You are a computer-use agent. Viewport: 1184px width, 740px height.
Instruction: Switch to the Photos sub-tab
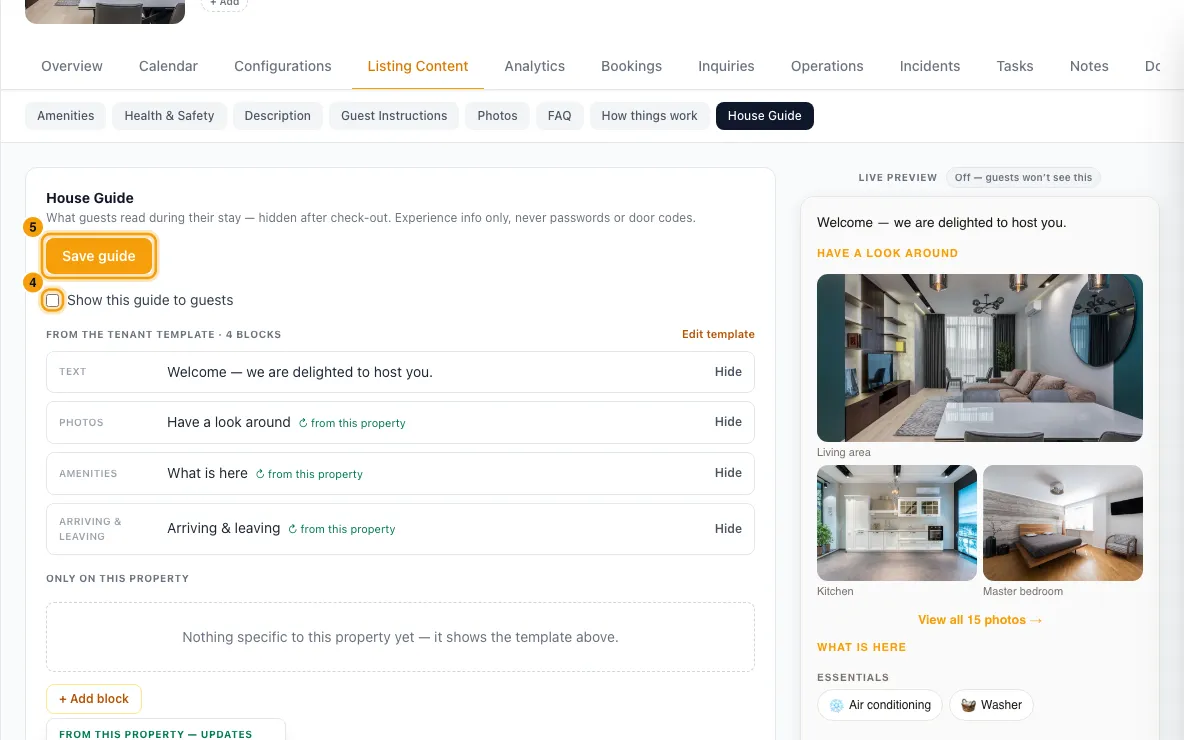click(497, 116)
